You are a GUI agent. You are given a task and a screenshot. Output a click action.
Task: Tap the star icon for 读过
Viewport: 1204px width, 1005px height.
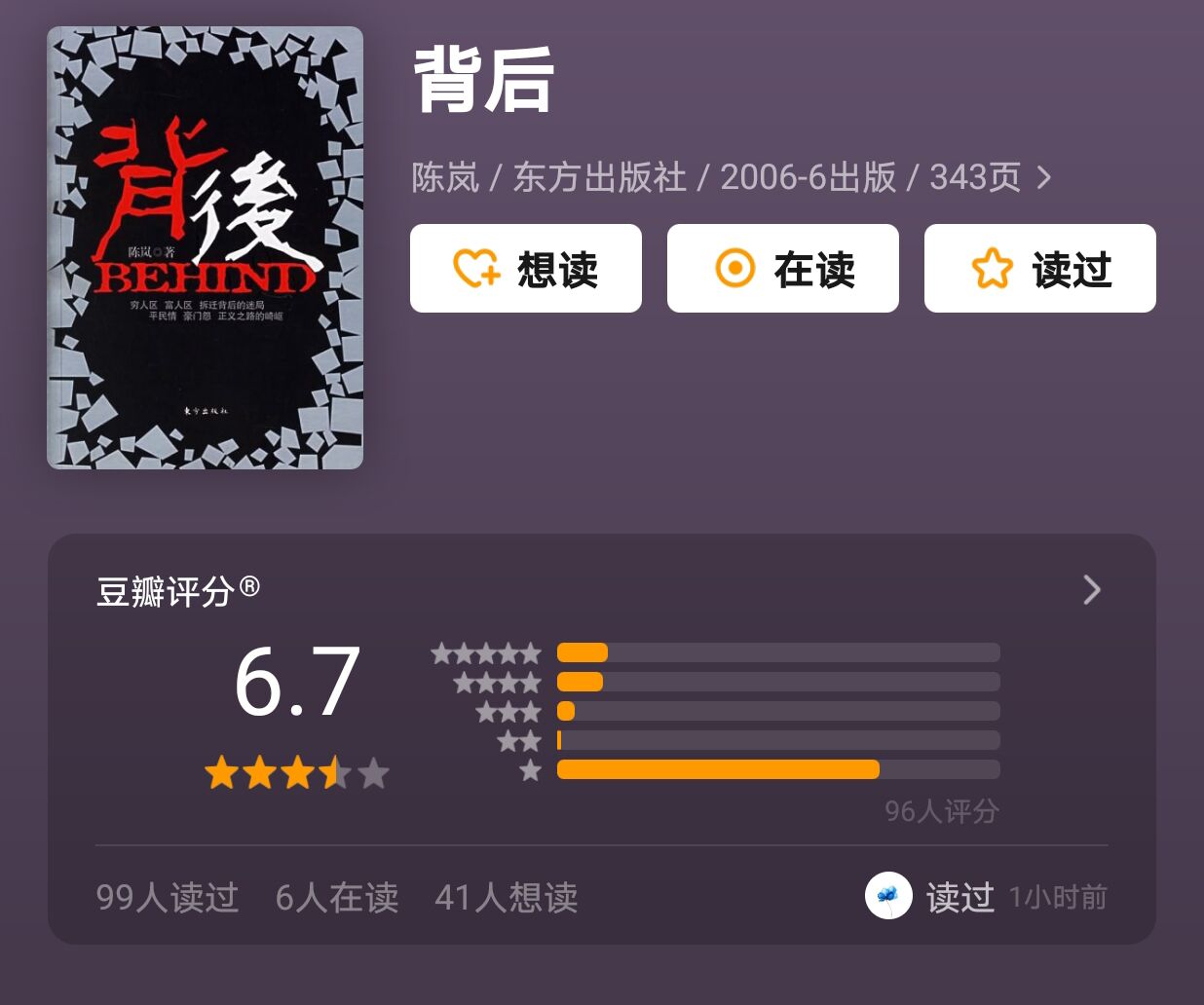pos(993,268)
